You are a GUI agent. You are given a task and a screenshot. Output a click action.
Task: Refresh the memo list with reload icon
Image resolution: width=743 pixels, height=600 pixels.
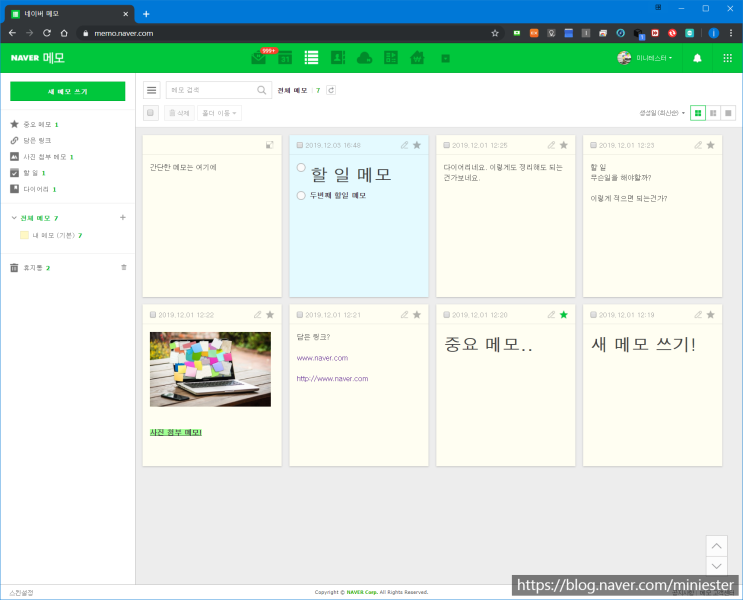click(x=331, y=90)
